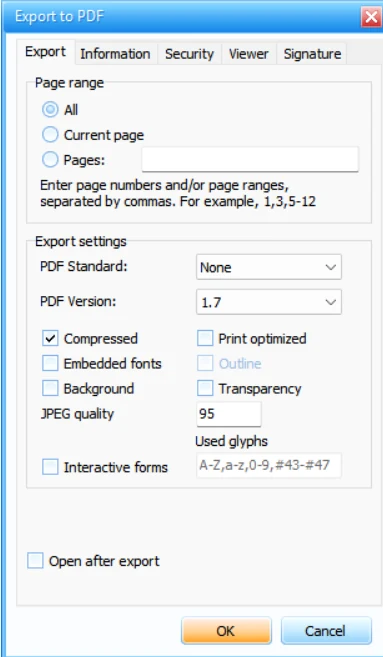Open the Security tab
The height and width of the screenshot is (657, 383).
(189, 54)
